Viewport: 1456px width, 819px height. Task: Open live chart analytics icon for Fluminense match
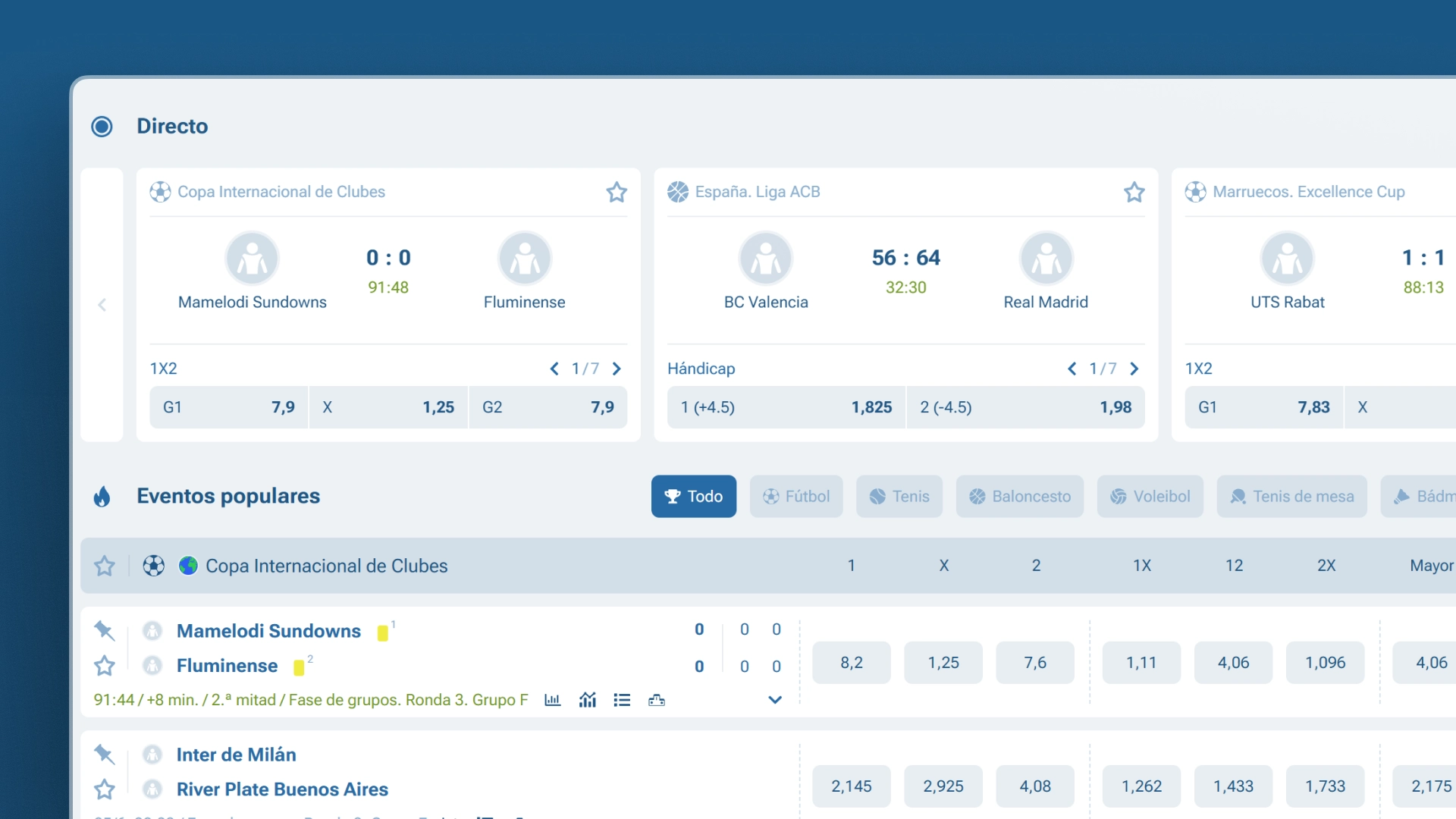pos(588,700)
